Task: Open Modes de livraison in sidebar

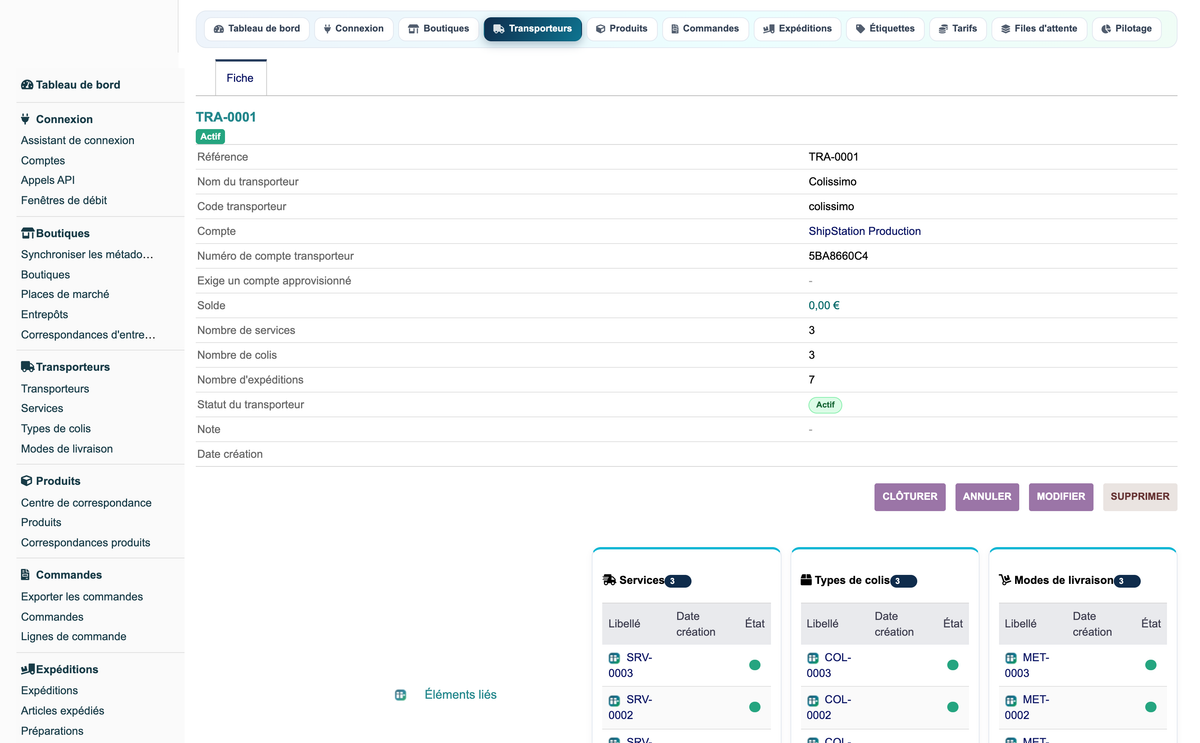Action: (x=67, y=449)
